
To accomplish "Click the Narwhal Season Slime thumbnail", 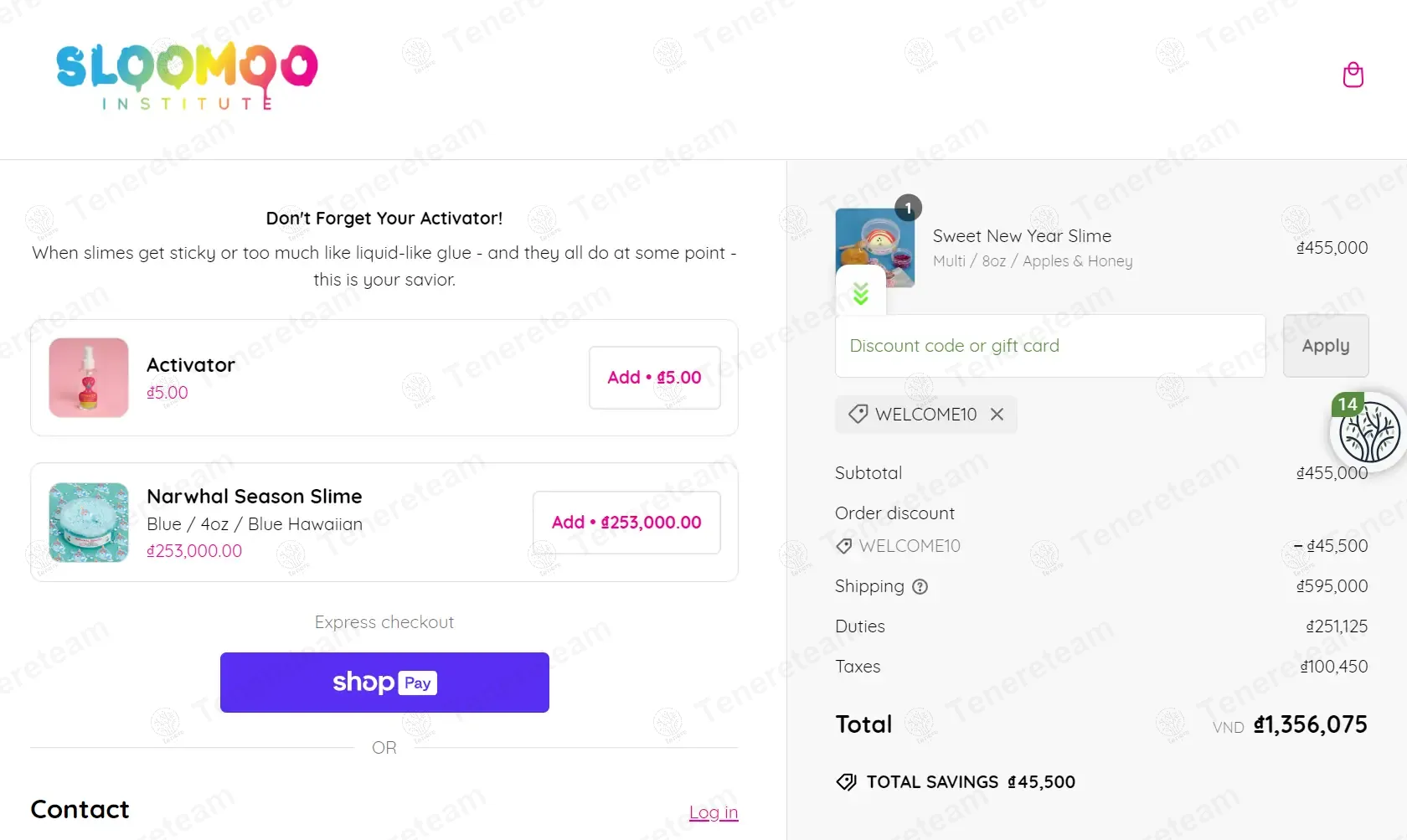I will (89, 523).
